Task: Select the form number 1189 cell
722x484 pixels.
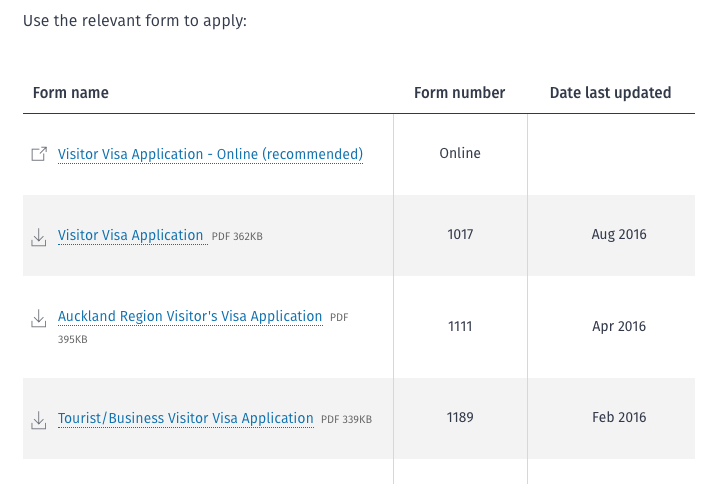Action: [x=460, y=418]
